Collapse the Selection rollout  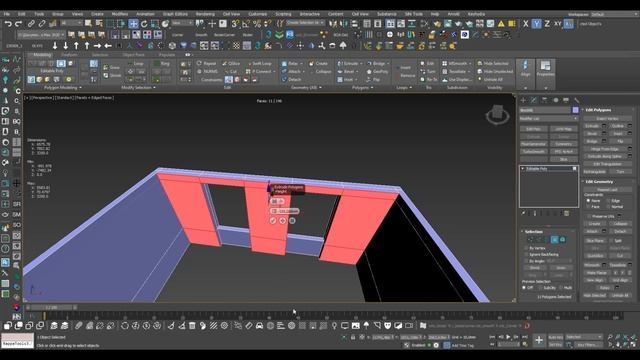522,231
